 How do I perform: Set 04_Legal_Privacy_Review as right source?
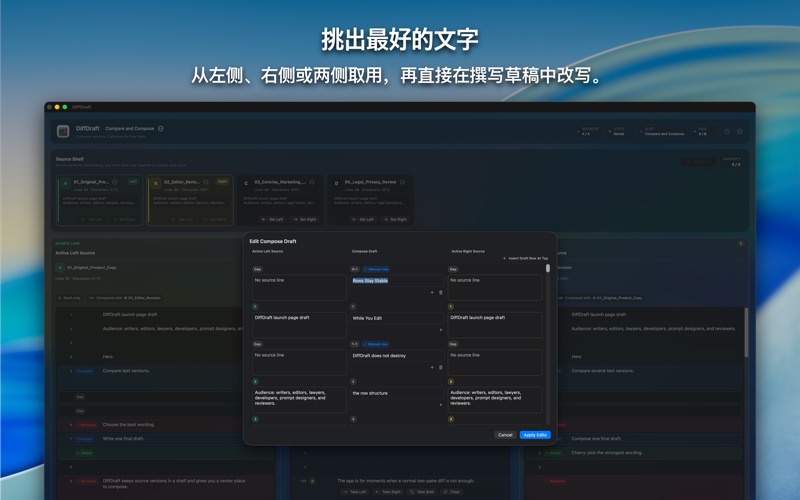click(395, 219)
